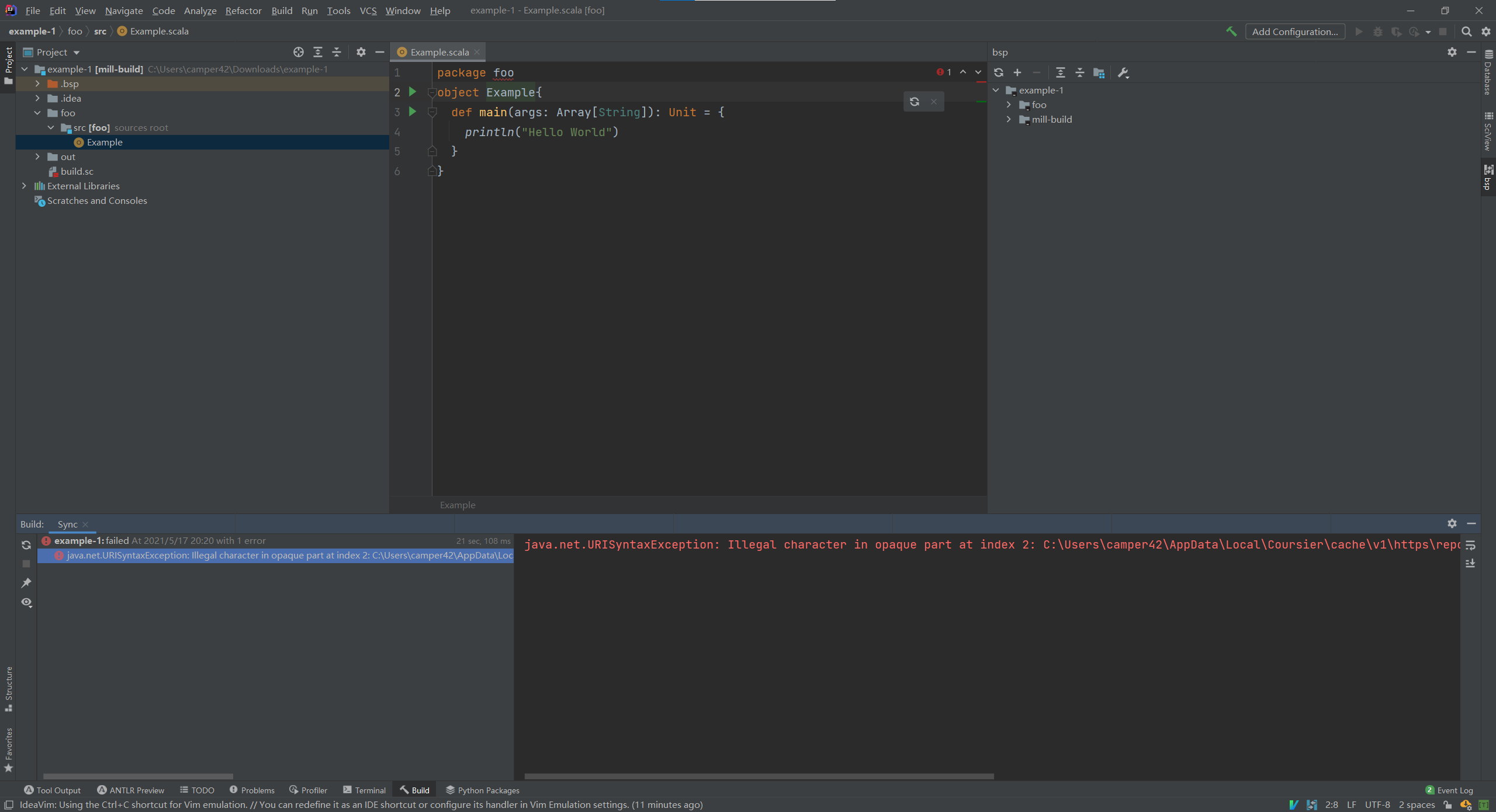Expand the .bsp folder
1496x812 pixels.
pyautogui.click(x=37, y=84)
